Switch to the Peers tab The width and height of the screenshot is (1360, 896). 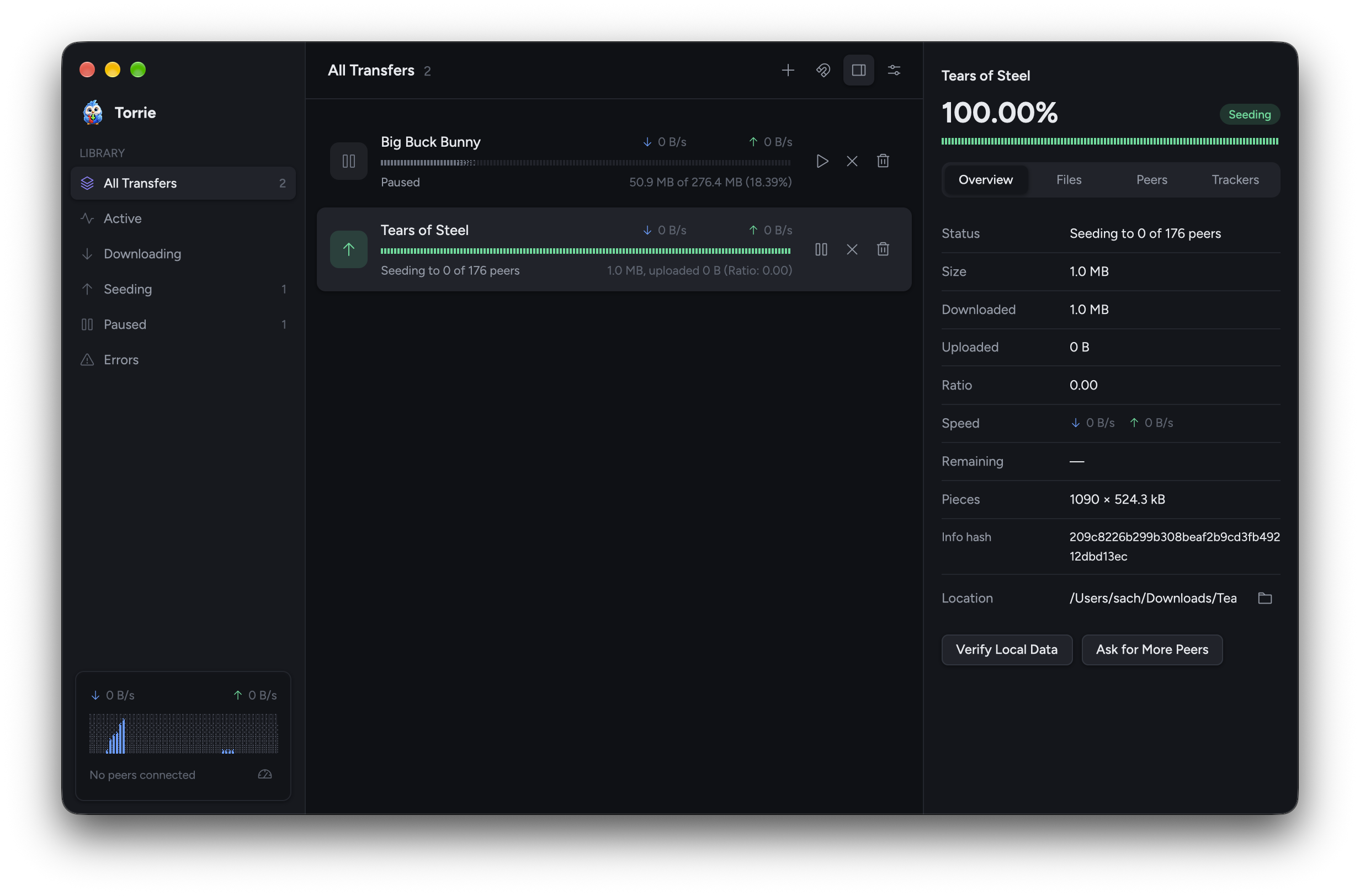pyautogui.click(x=1151, y=179)
